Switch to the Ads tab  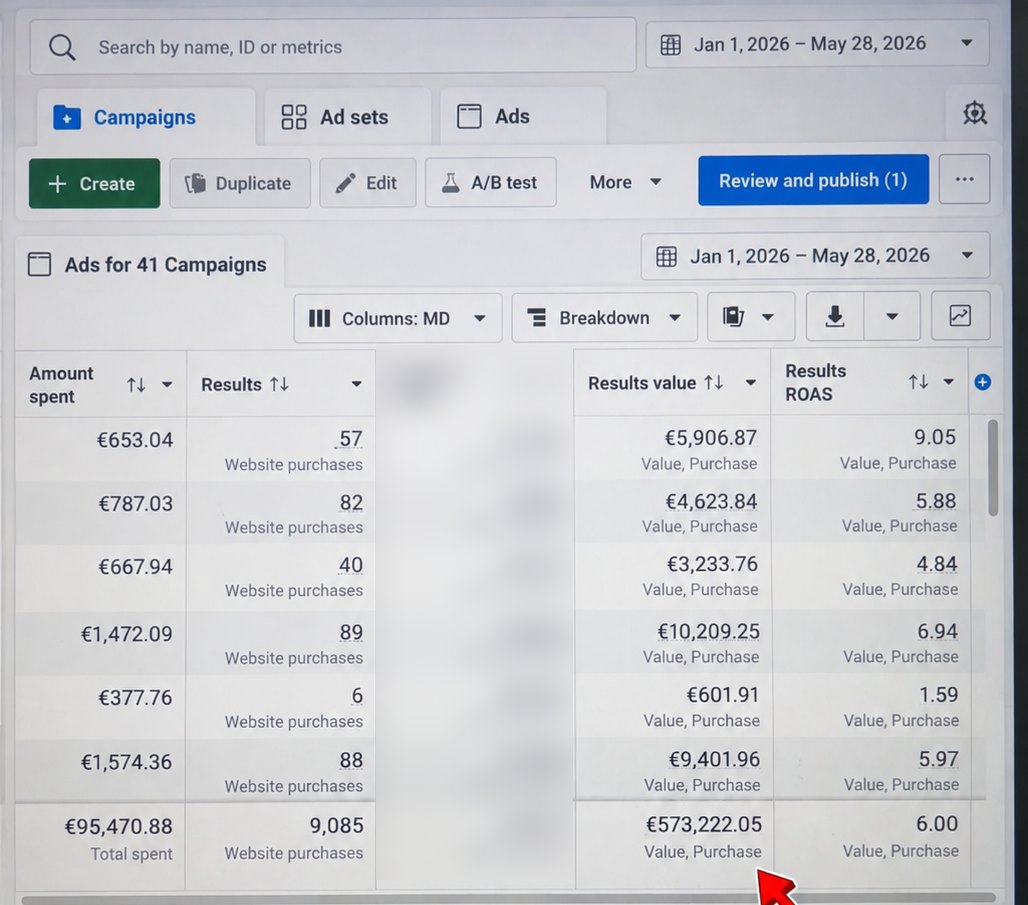pos(523,116)
